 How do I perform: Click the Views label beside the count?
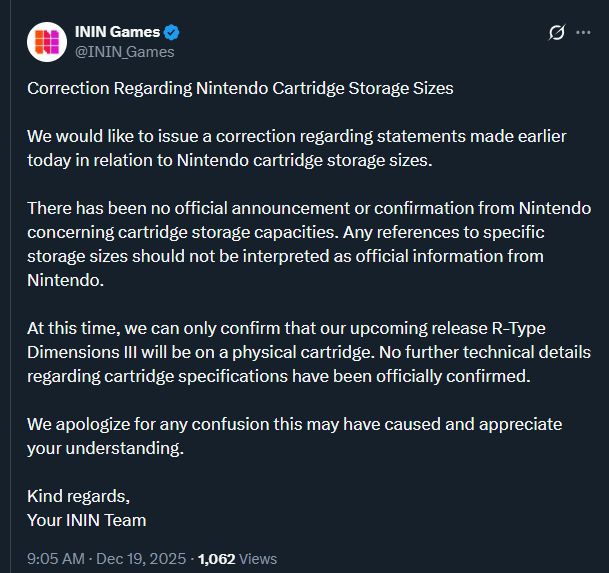[258, 559]
